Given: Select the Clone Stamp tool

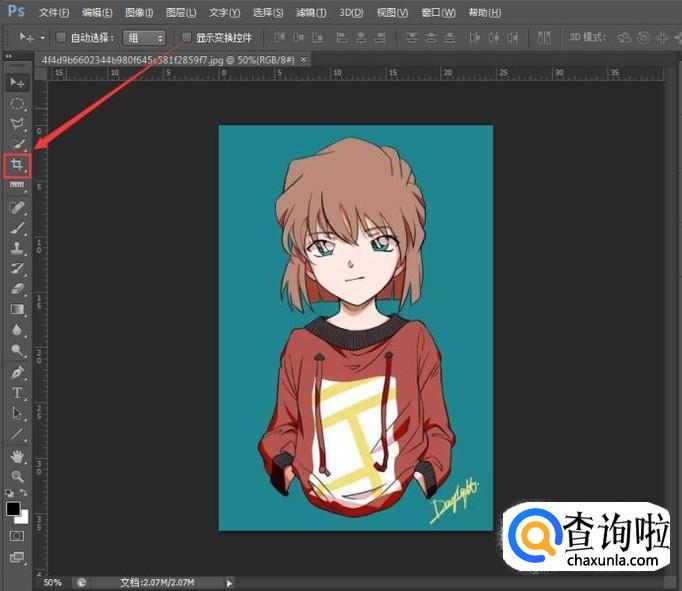Looking at the screenshot, I should (x=17, y=248).
